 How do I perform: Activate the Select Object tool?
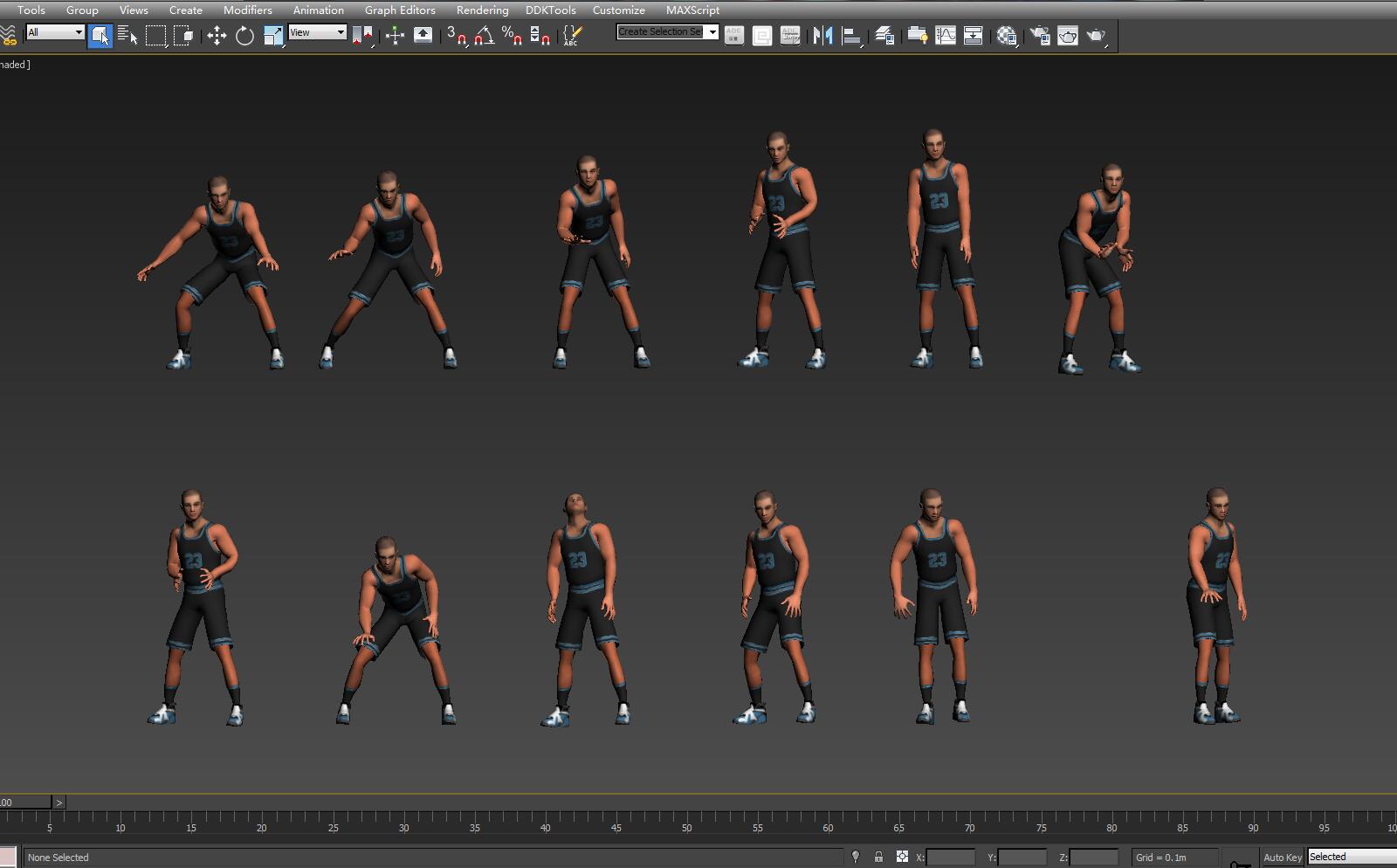pyautogui.click(x=100, y=36)
